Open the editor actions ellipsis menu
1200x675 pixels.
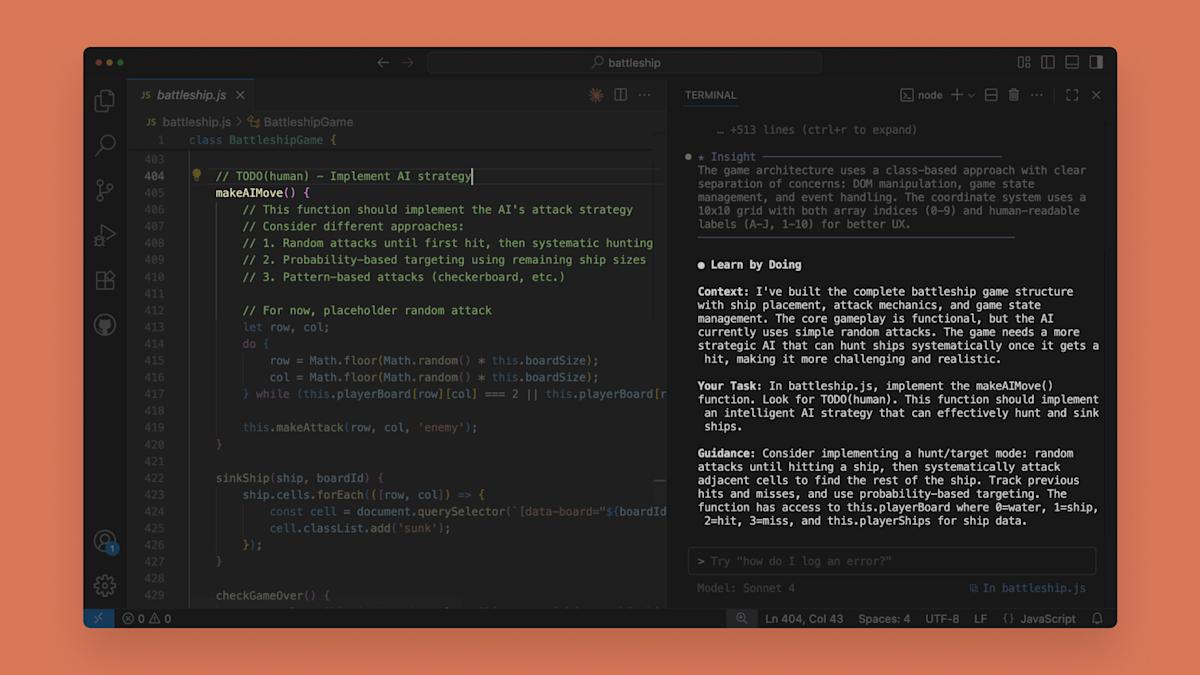point(644,94)
